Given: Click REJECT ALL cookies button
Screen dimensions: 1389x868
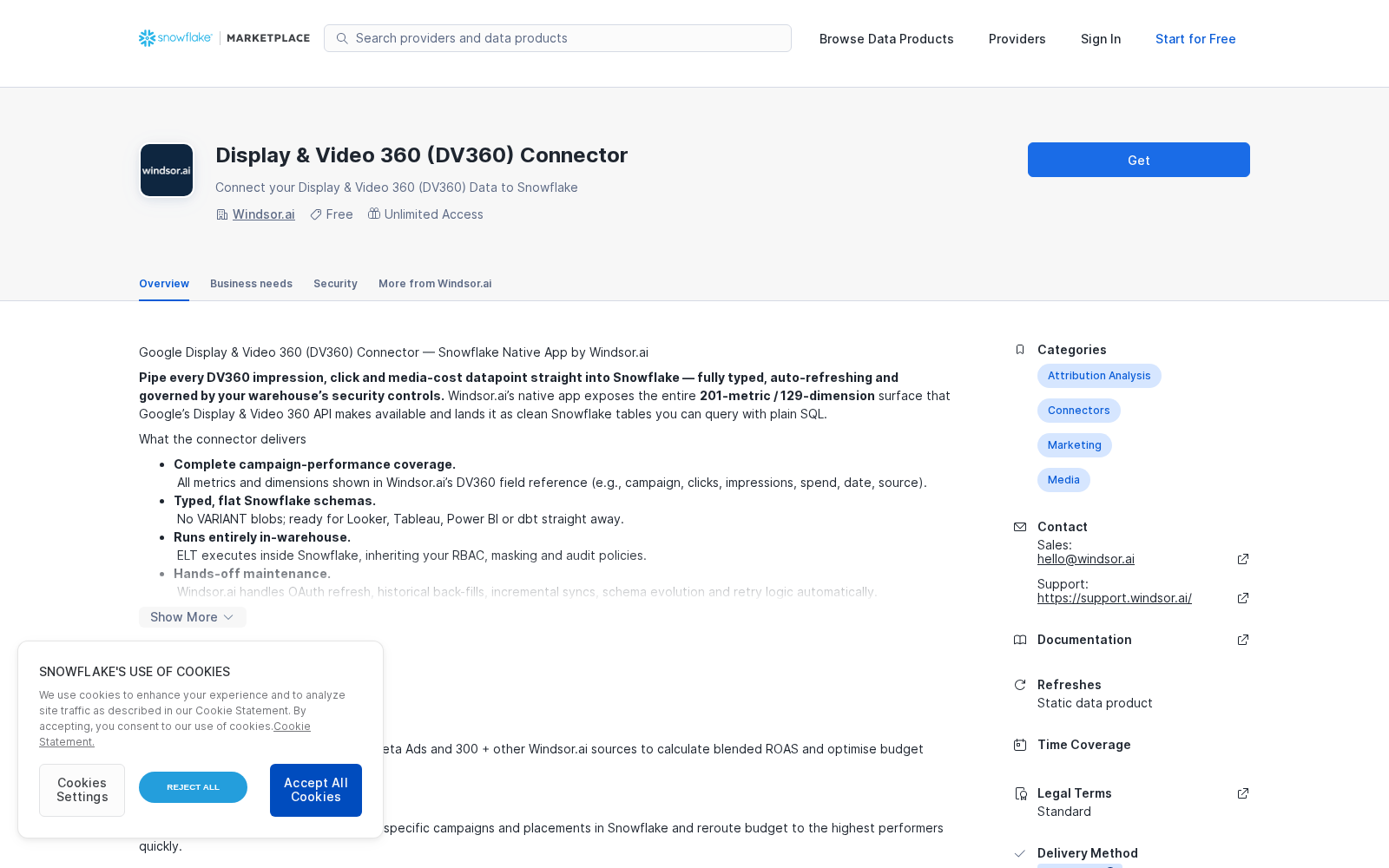Looking at the screenshot, I should pos(193,787).
